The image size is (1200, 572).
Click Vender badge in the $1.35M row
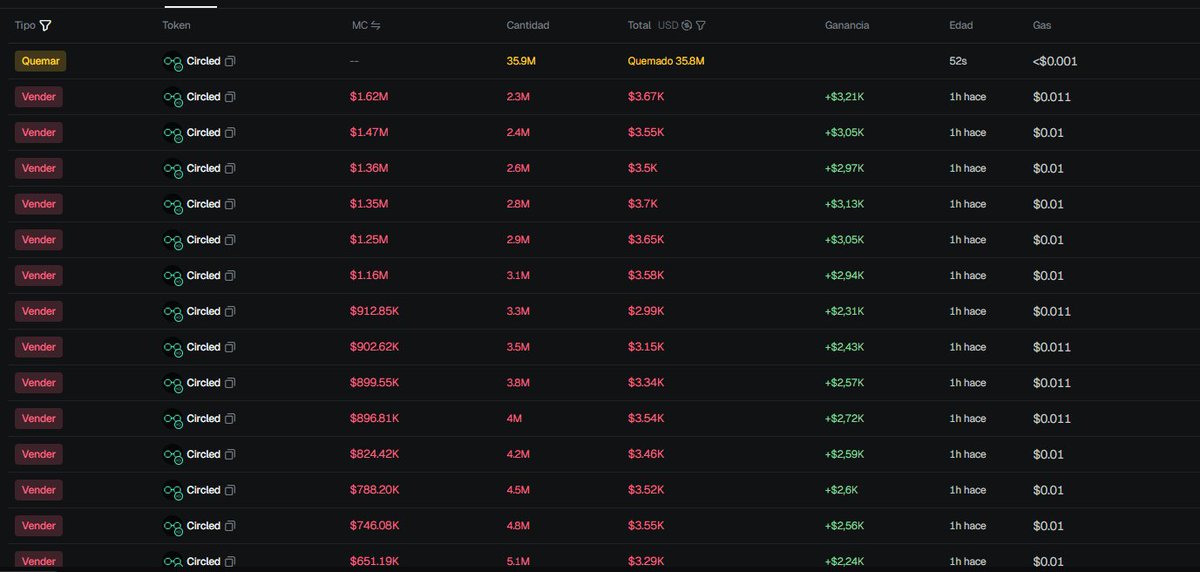click(x=39, y=204)
